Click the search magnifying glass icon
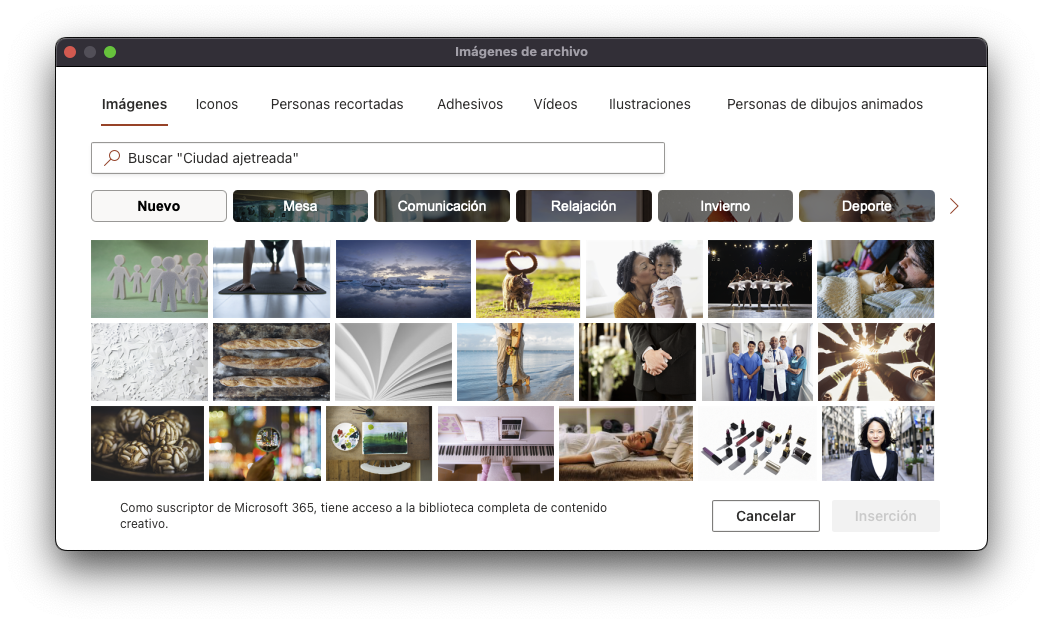This screenshot has height=624, width=1043. tap(112, 158)
